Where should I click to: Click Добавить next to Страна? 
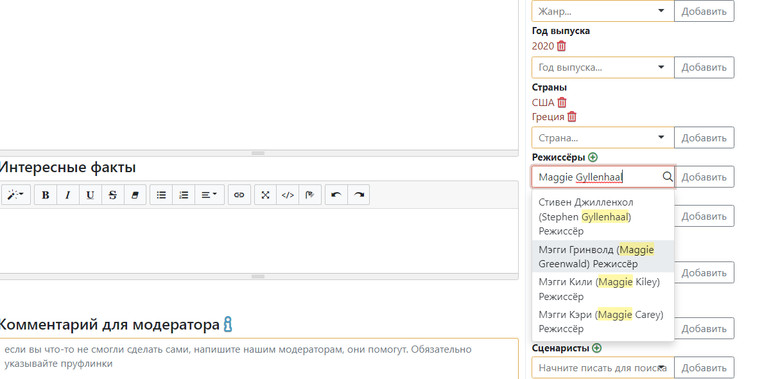click(x=704, y=137)
